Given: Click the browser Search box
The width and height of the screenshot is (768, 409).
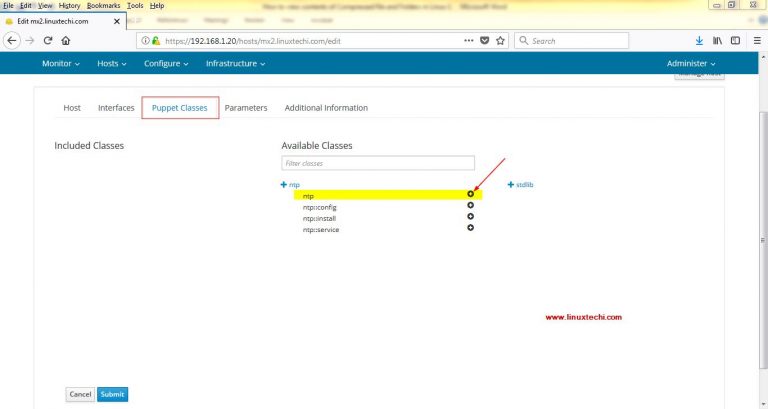Looking at the screenshot, I should point(572,41).
